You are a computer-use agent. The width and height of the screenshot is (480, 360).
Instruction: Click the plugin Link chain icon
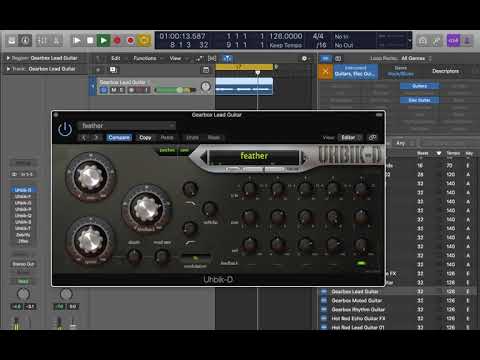[x=372, y=137]
